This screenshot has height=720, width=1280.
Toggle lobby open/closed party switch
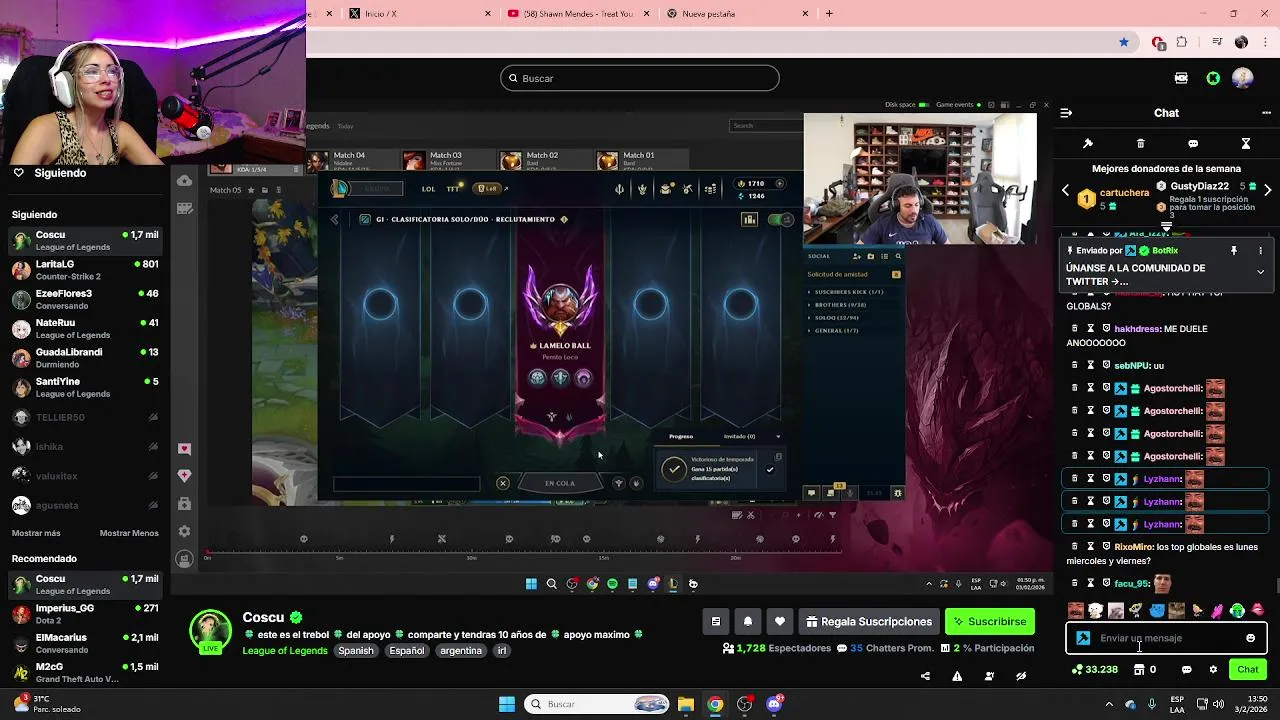click(781, 220)
